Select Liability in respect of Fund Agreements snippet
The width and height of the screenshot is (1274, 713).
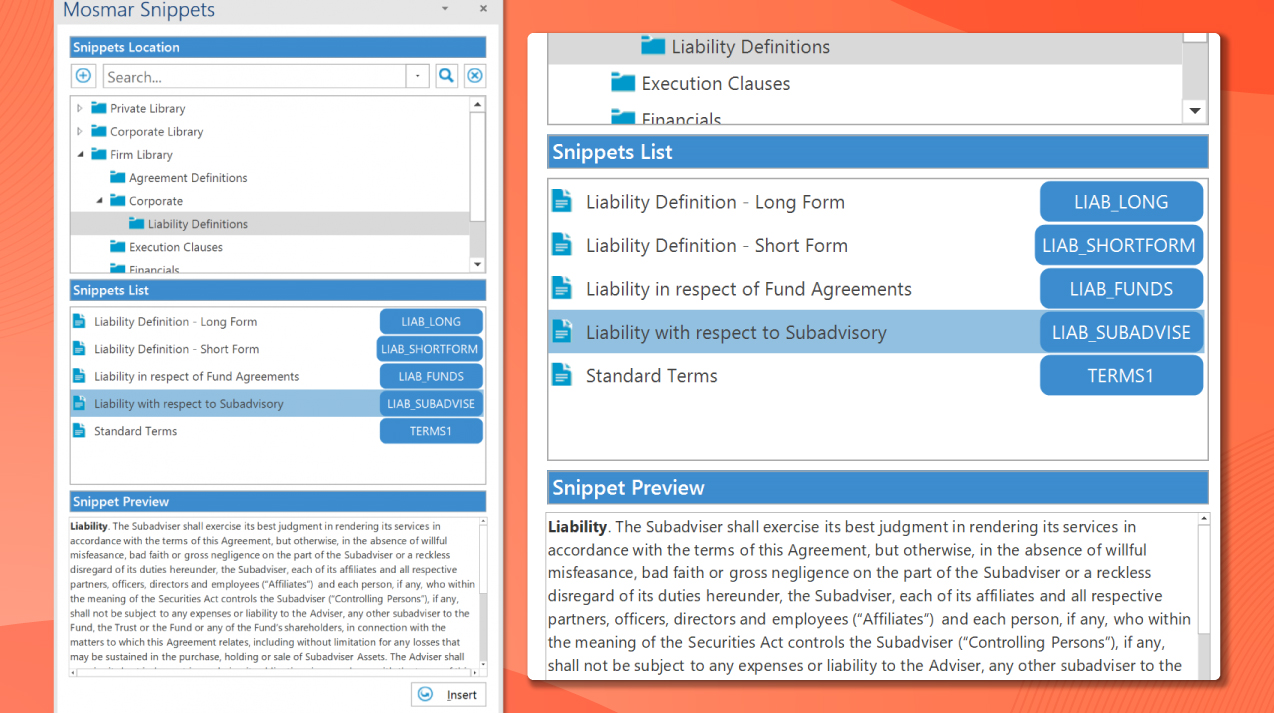point(195,376)
